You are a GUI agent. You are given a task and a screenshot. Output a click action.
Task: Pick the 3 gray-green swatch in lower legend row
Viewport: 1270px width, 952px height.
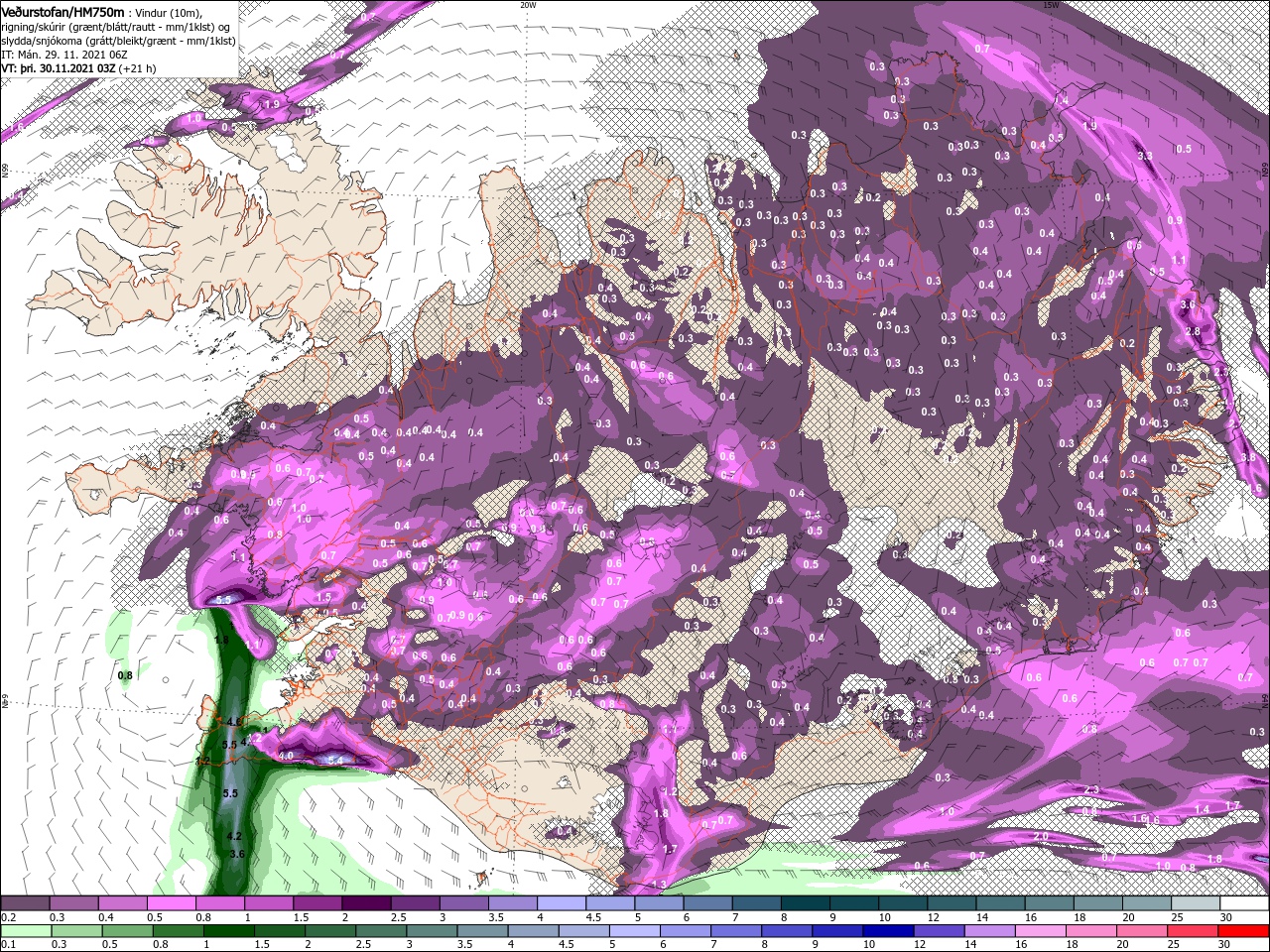(x=432, y=931)
